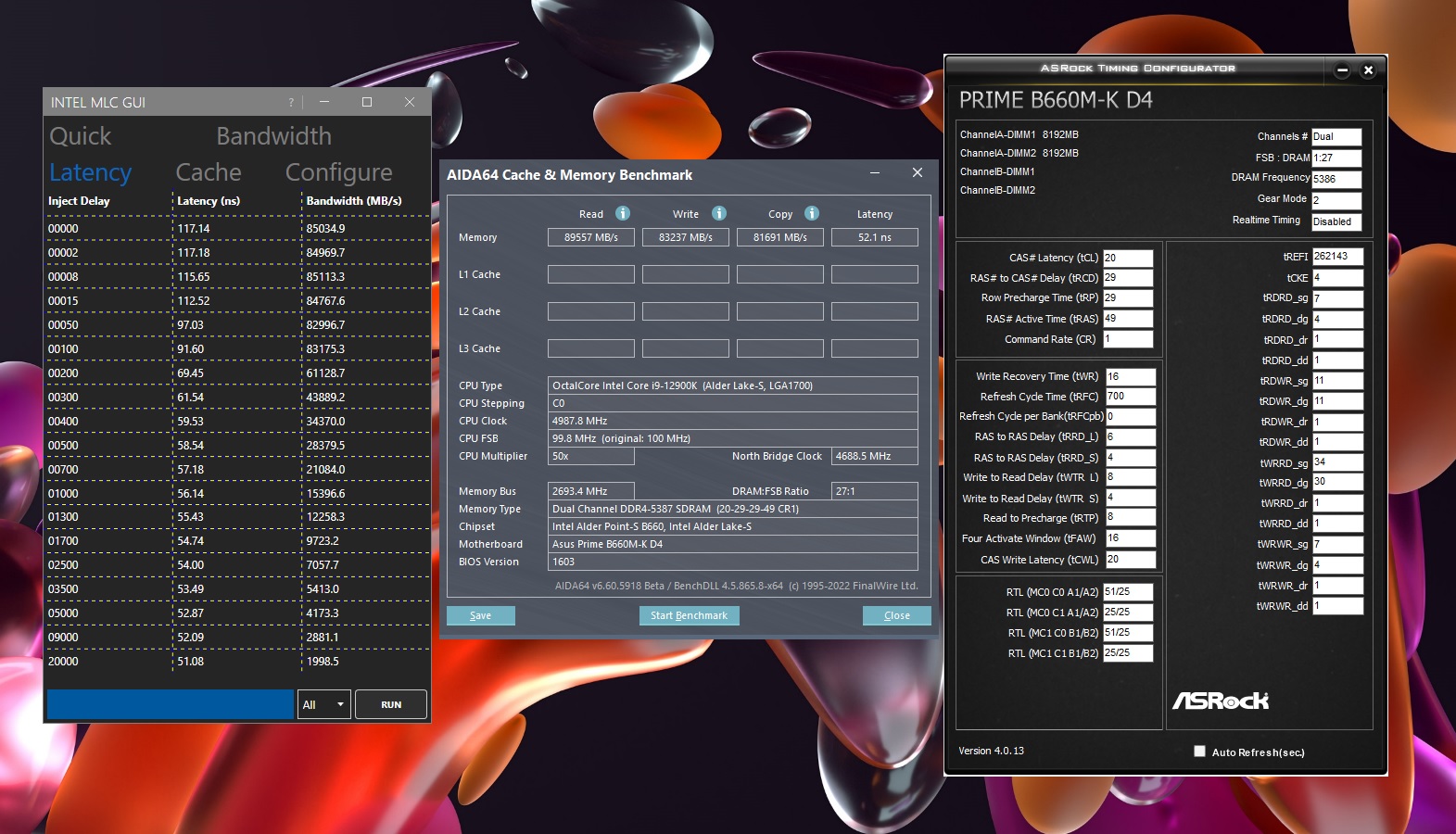Minimize the AIDA64 benchmark window
1456x834 pixels.
pos(874,173)
